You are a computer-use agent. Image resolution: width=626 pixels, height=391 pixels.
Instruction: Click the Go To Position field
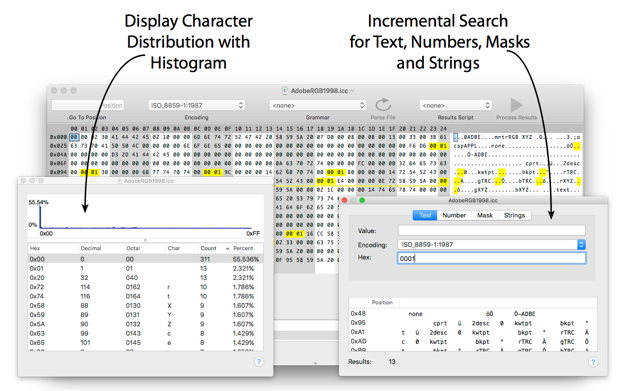click(87, 105)
